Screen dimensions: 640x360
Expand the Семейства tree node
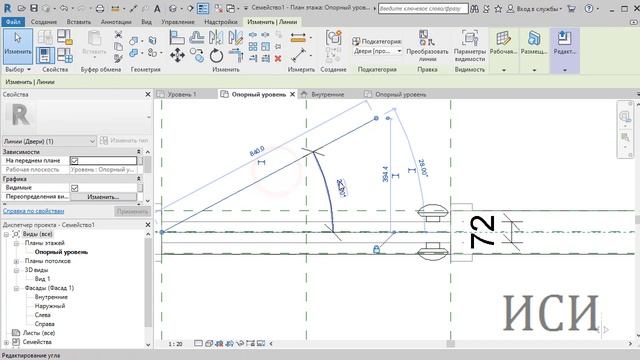pos(7,342)
